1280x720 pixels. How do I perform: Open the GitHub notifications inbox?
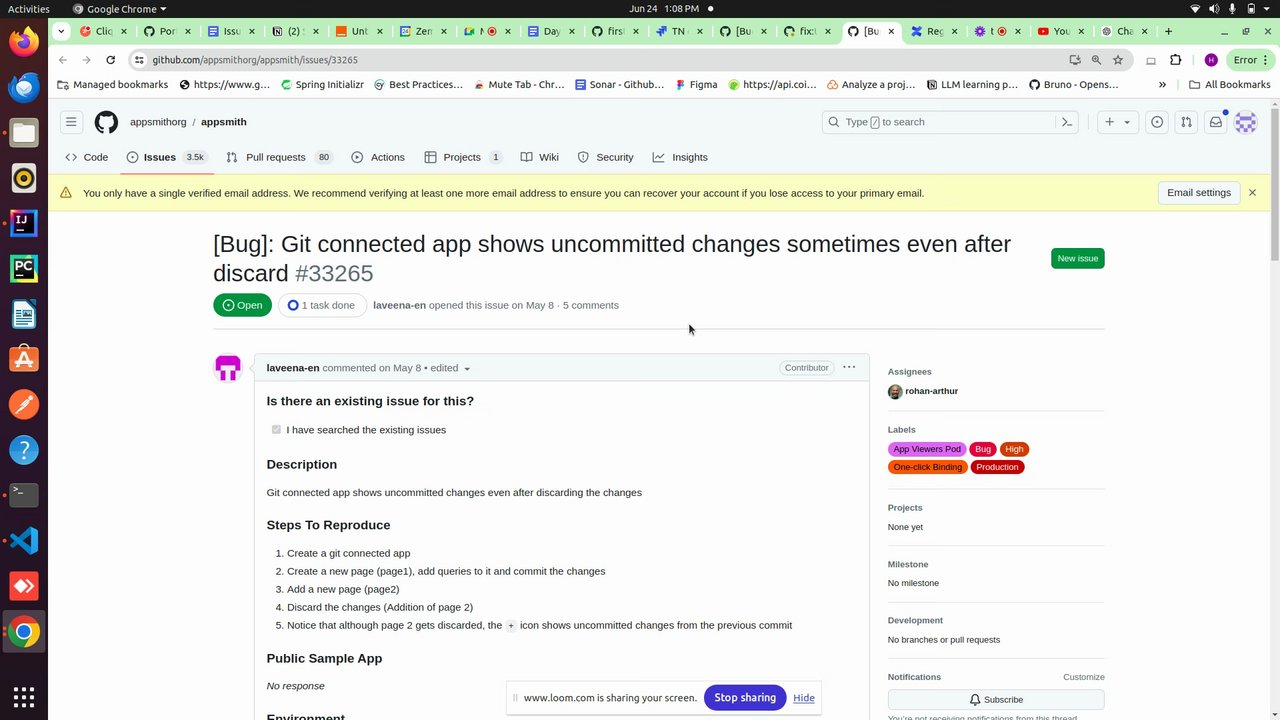[1216, 122]
